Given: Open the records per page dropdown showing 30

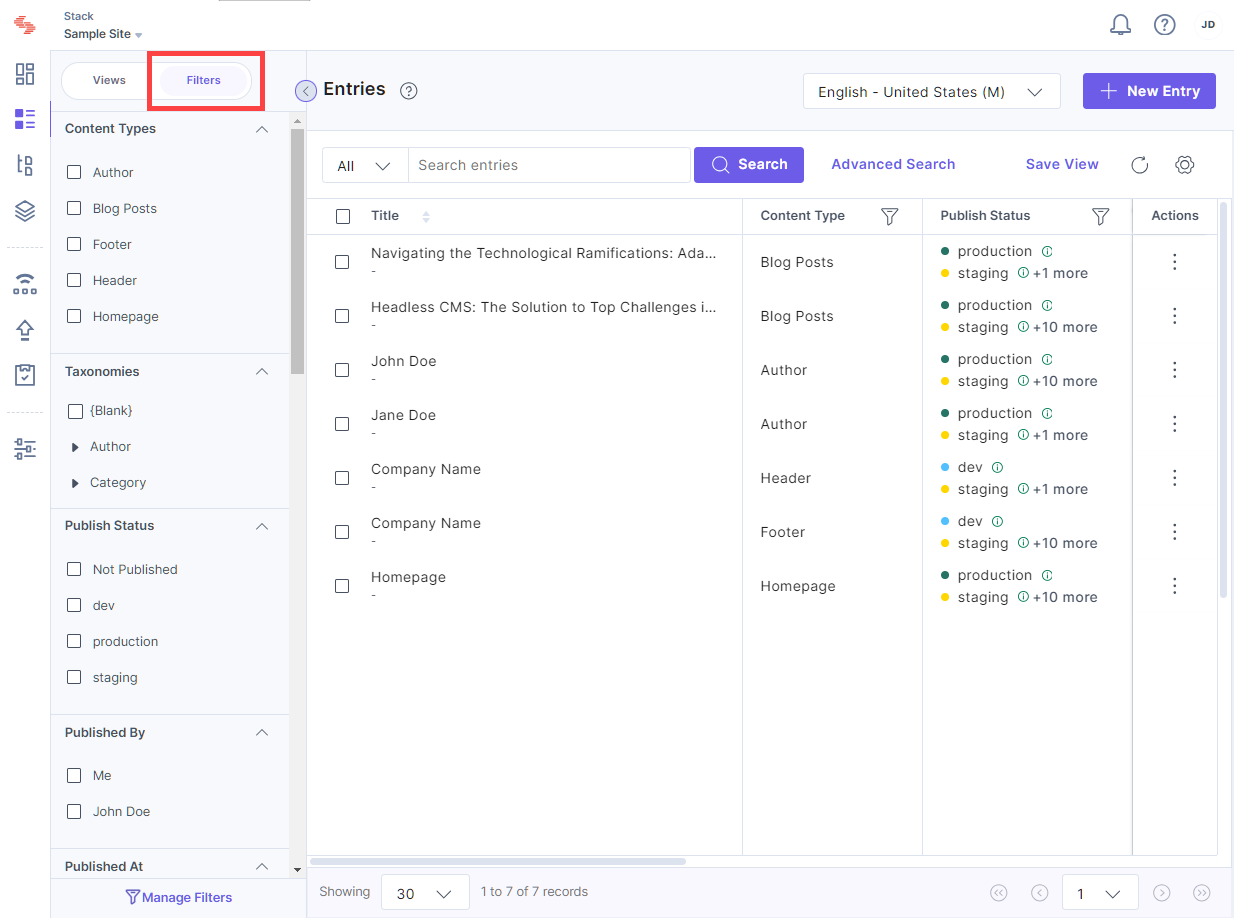Looking at the screenshot, I should [425, 893].
